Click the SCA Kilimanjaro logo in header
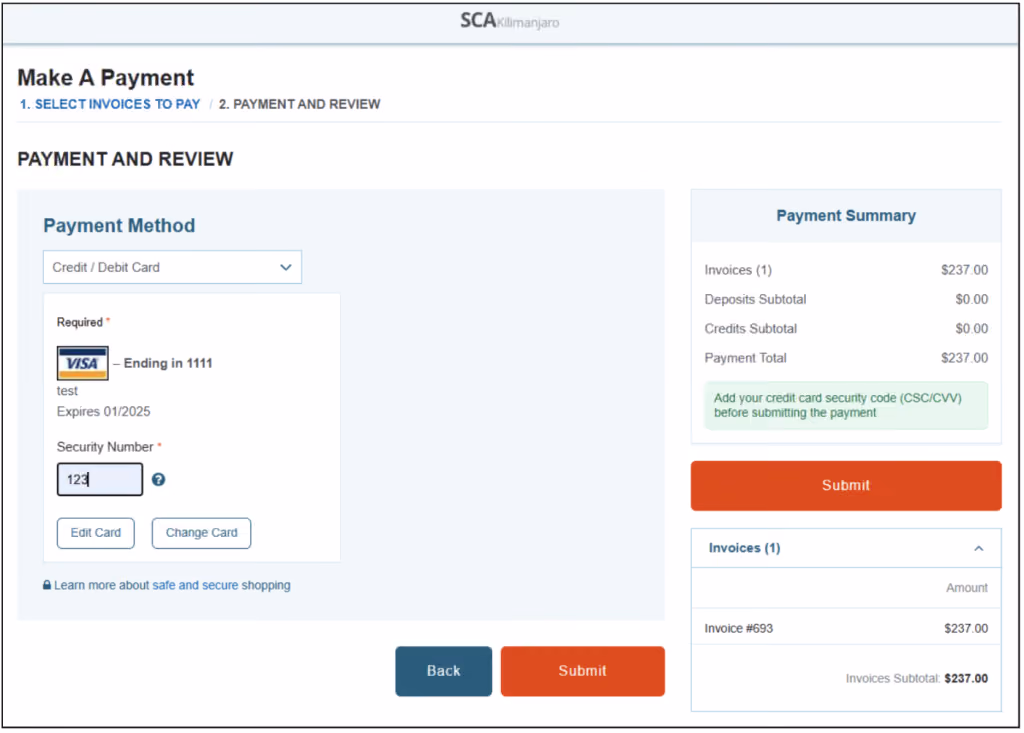The height and width of the screenshot is (733, 1024). click(x=509, y=22)
